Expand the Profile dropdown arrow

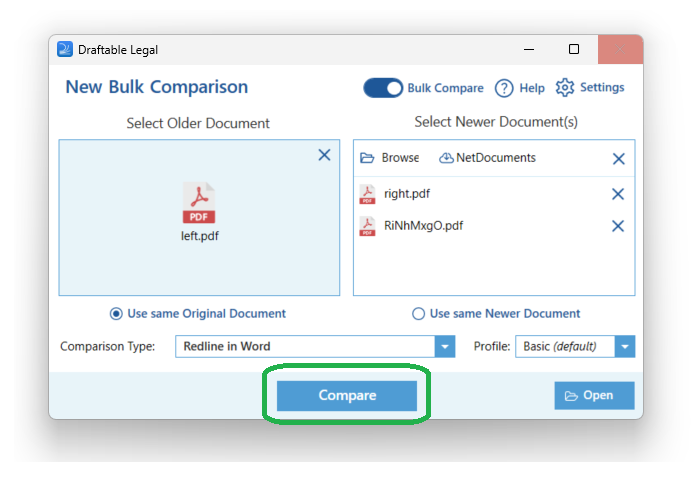(x=625, y=346)
